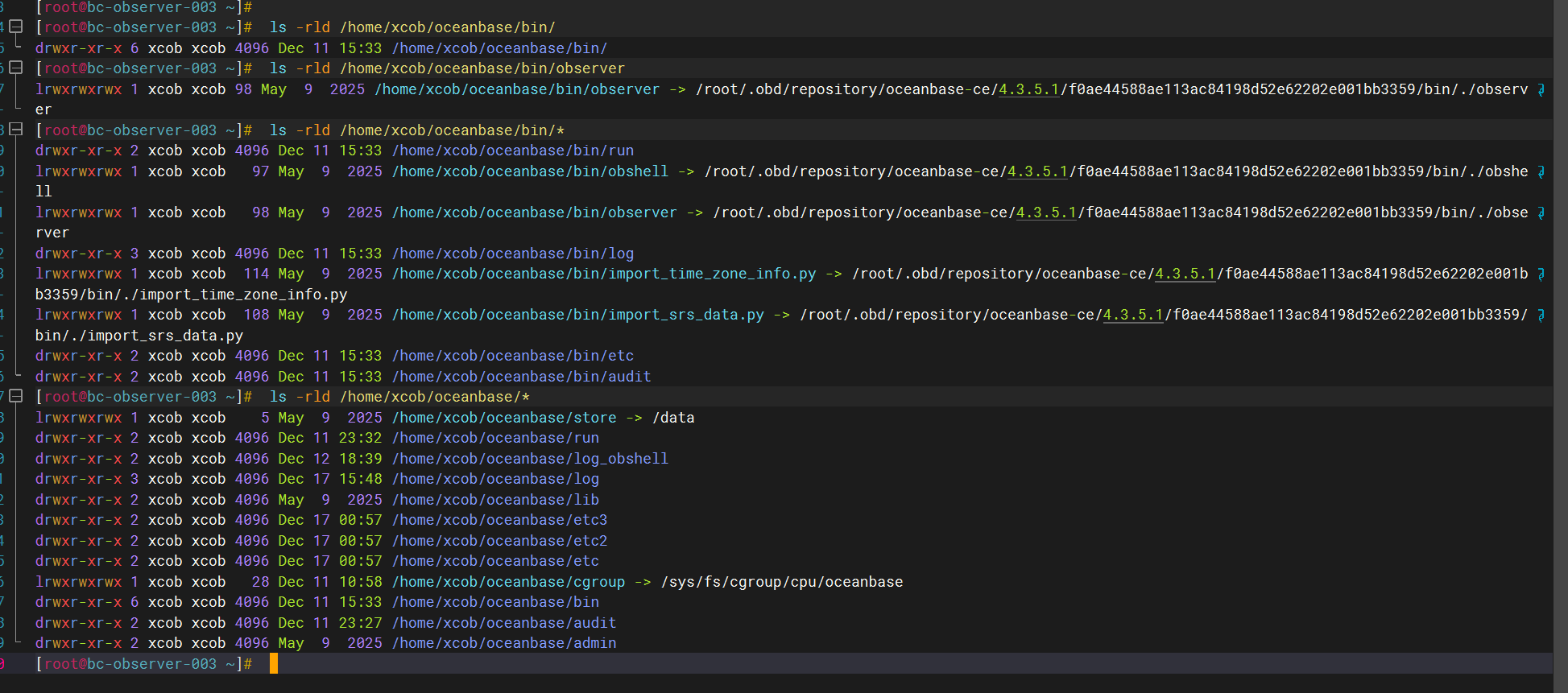Click the /home/xcob/oceanbase/log_obshell path
1568x693 pixels.
pos(530,459)
